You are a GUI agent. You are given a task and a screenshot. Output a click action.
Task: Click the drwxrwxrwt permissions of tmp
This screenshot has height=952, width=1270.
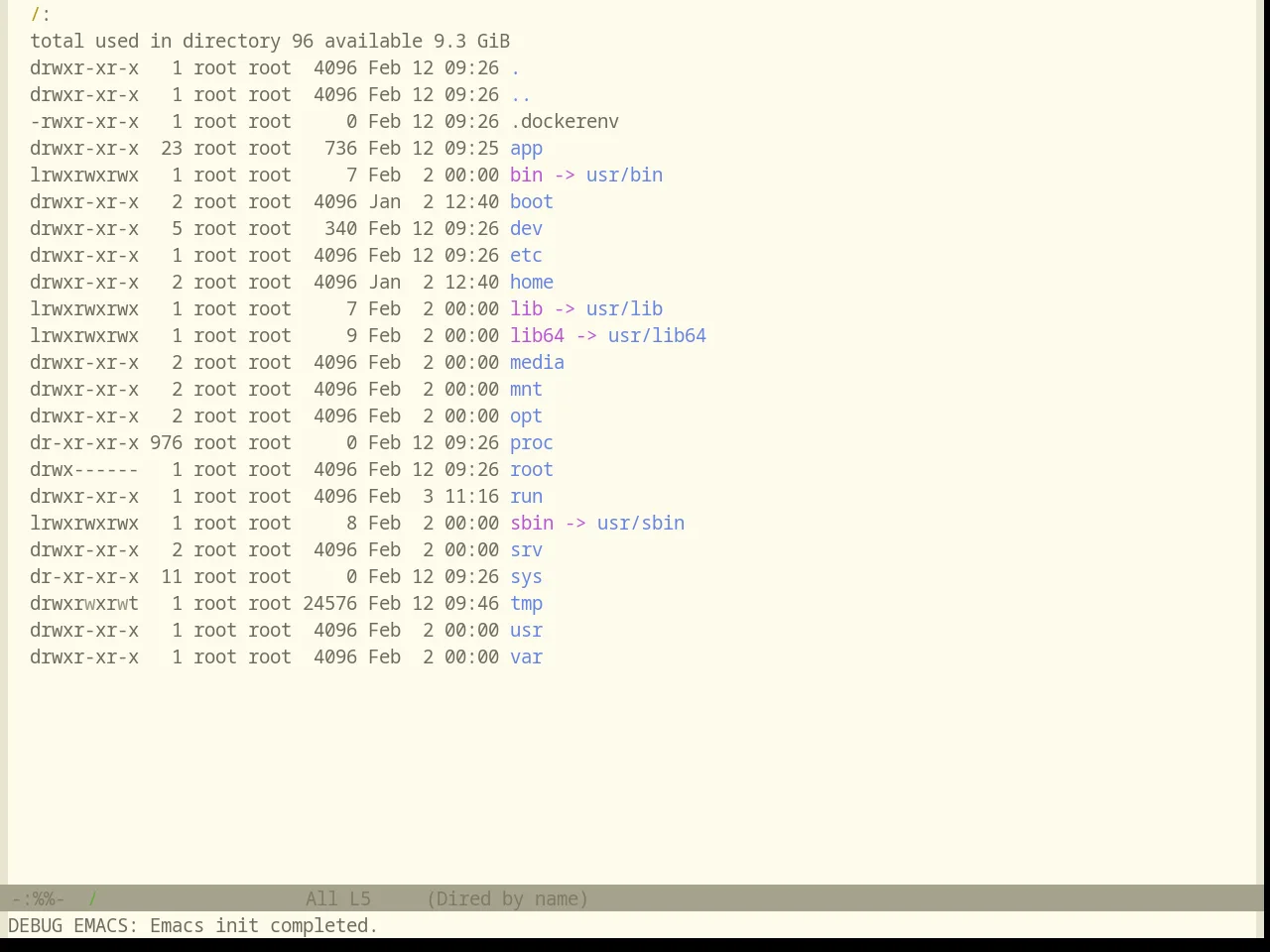pyautogui.click(x=84, y=604)
